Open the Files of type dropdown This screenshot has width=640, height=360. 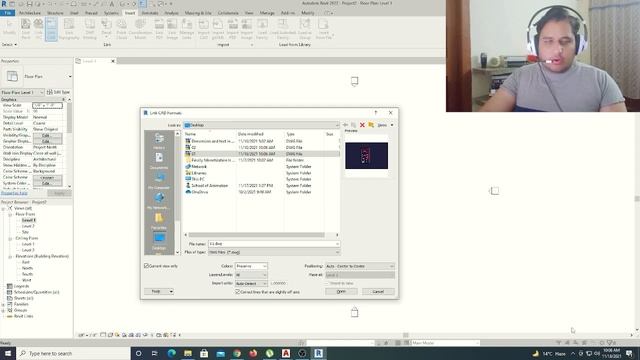[274, 252]
